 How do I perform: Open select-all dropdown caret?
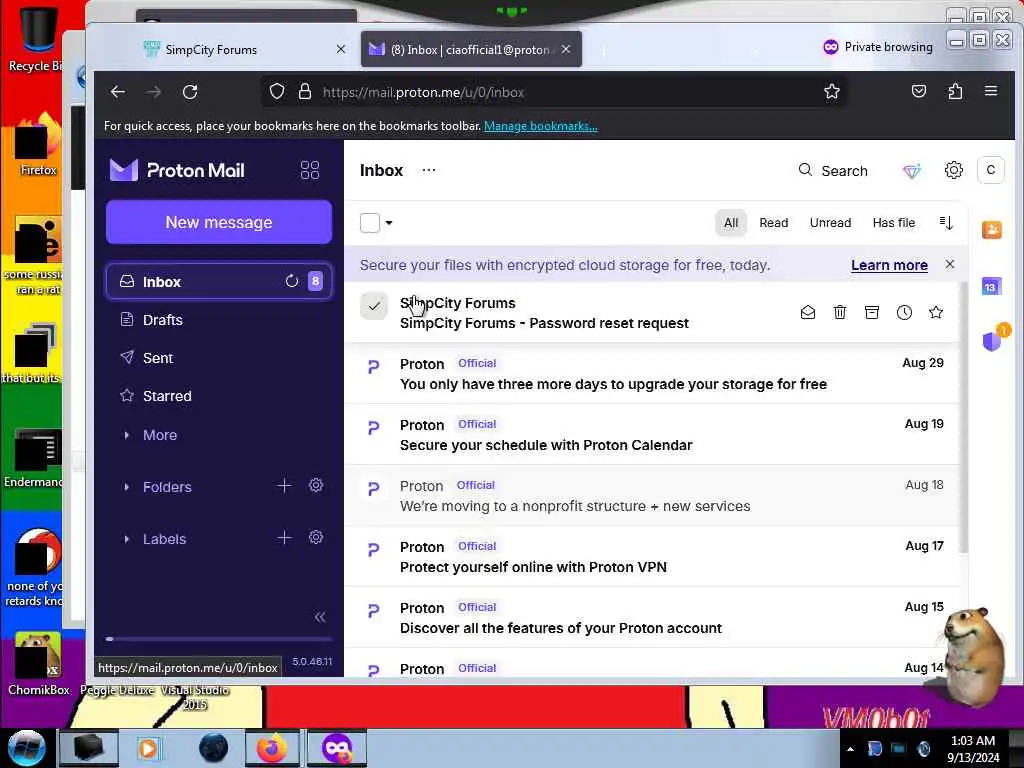(389, 223)
